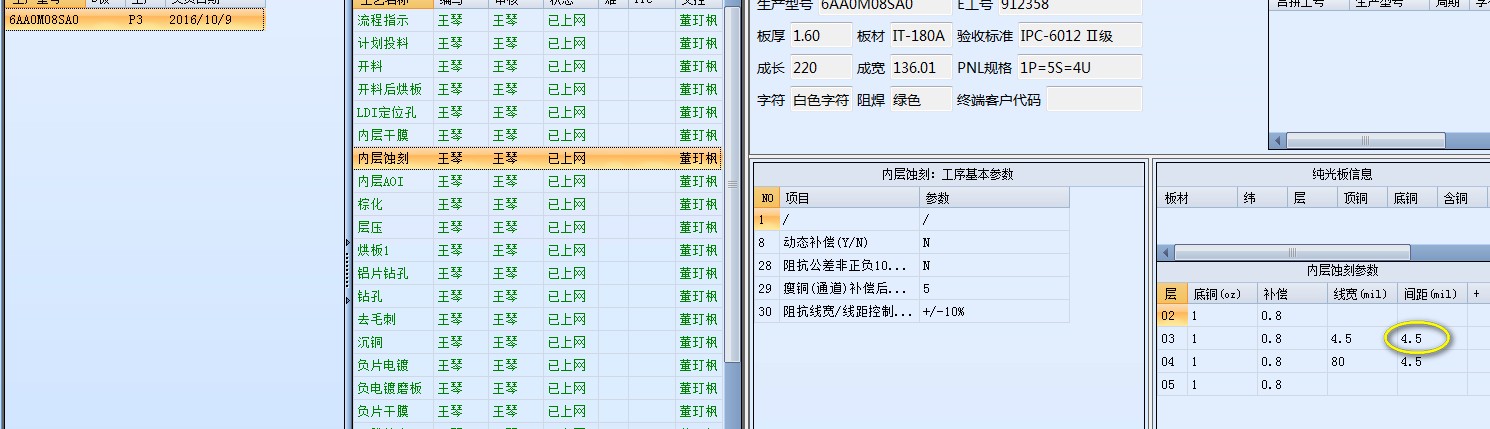1490x429 pixels.
Task: Click the 底铜(oz) column header
Action: point(1222,294)
